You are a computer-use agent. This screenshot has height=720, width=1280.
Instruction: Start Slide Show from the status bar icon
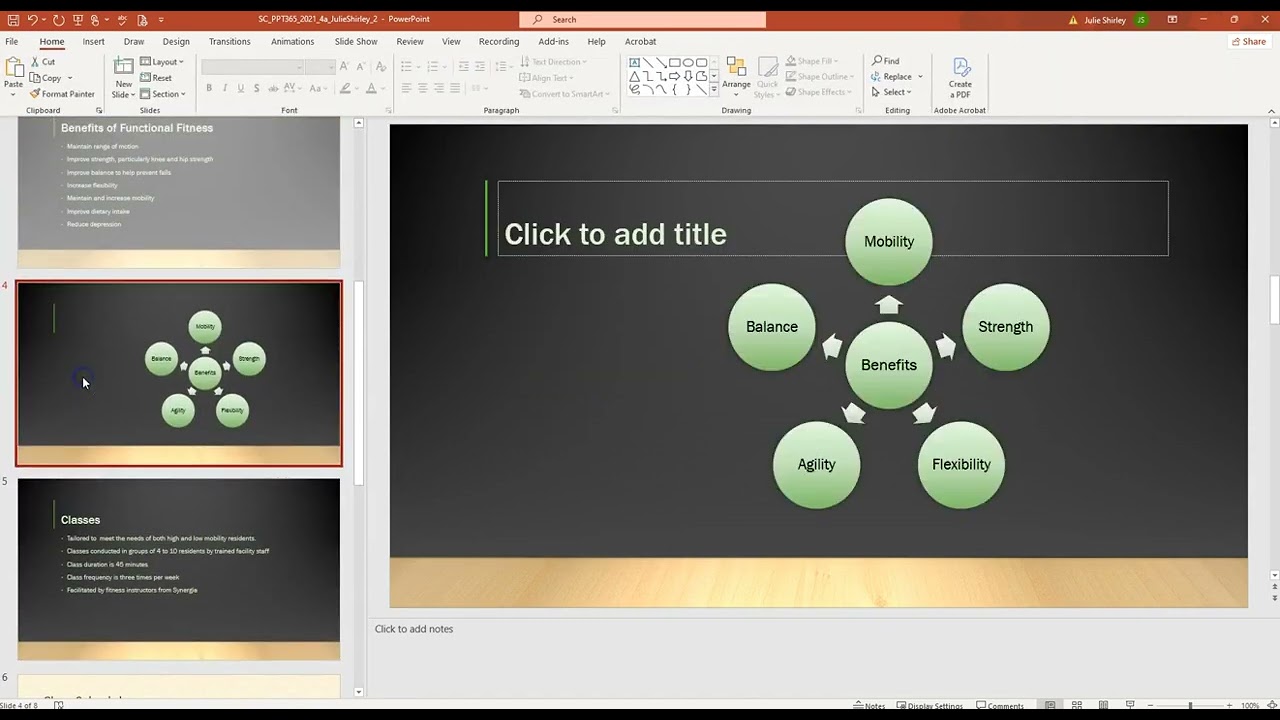click(x=1130, y=706)
